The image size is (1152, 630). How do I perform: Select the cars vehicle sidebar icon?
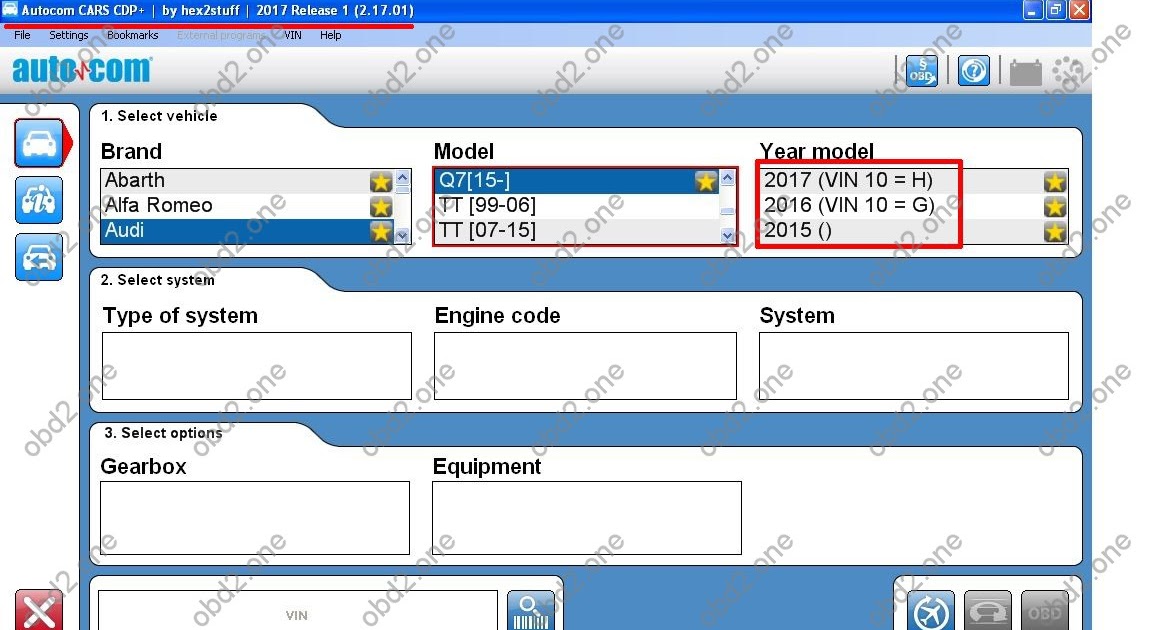[40, 143]
